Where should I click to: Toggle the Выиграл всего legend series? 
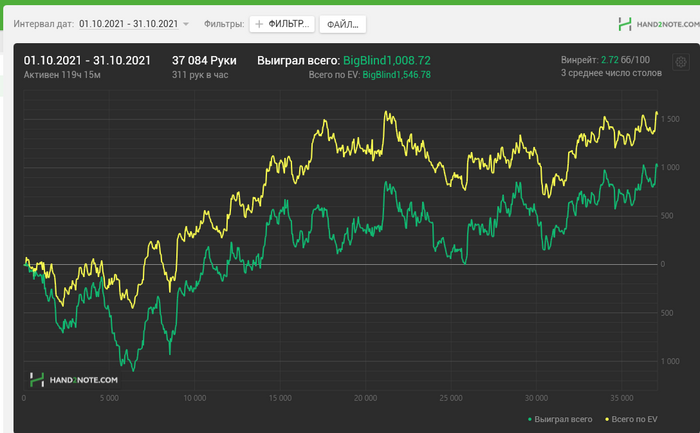(x=560, y=419)
